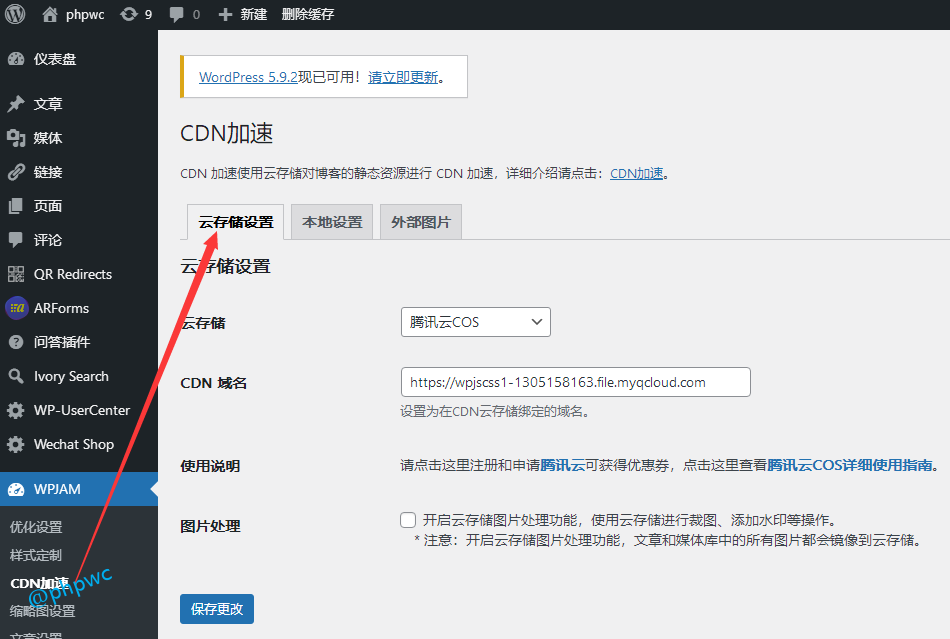Open the ARForms menu label
This screenshot has width=950, height=639.
pos(61,308)
